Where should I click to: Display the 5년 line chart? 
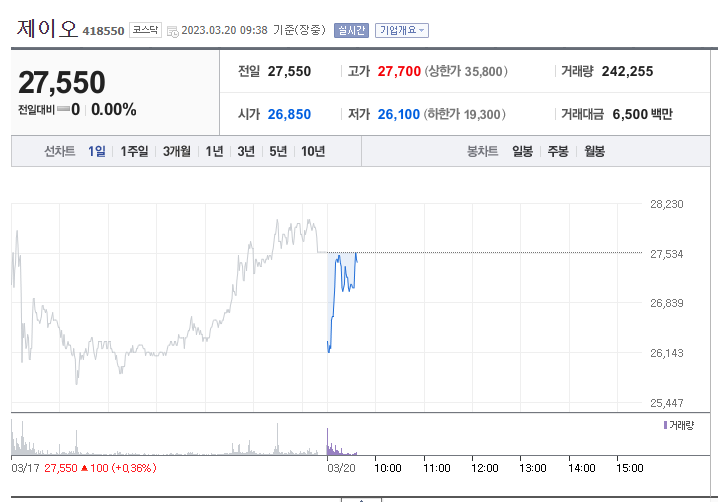point(278,151)
